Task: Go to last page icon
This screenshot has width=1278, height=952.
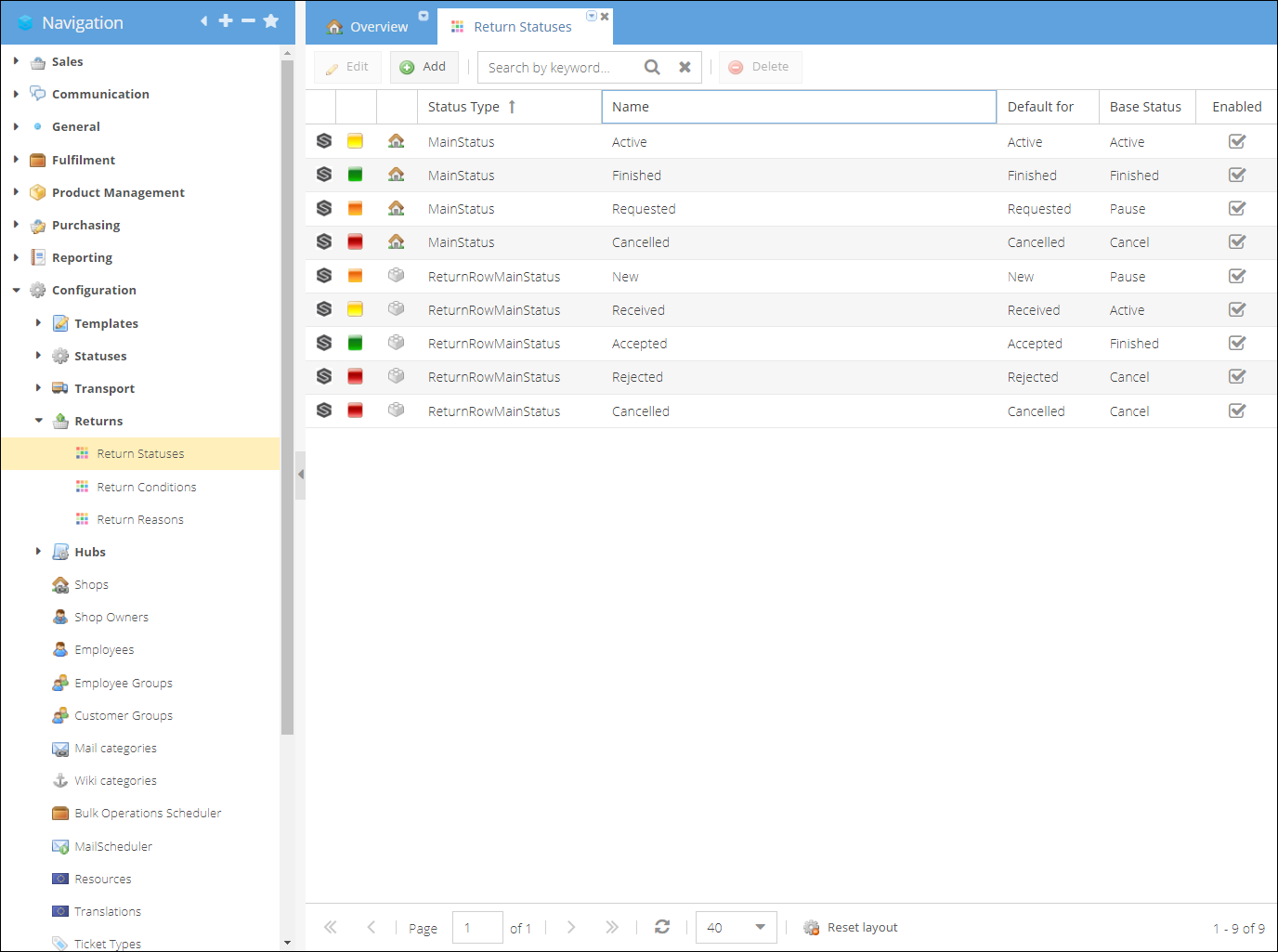Action: 611,927
